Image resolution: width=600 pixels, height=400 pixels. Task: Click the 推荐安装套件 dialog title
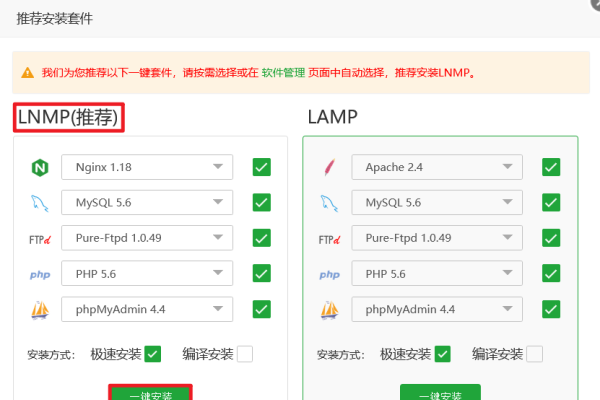[54, 18]
